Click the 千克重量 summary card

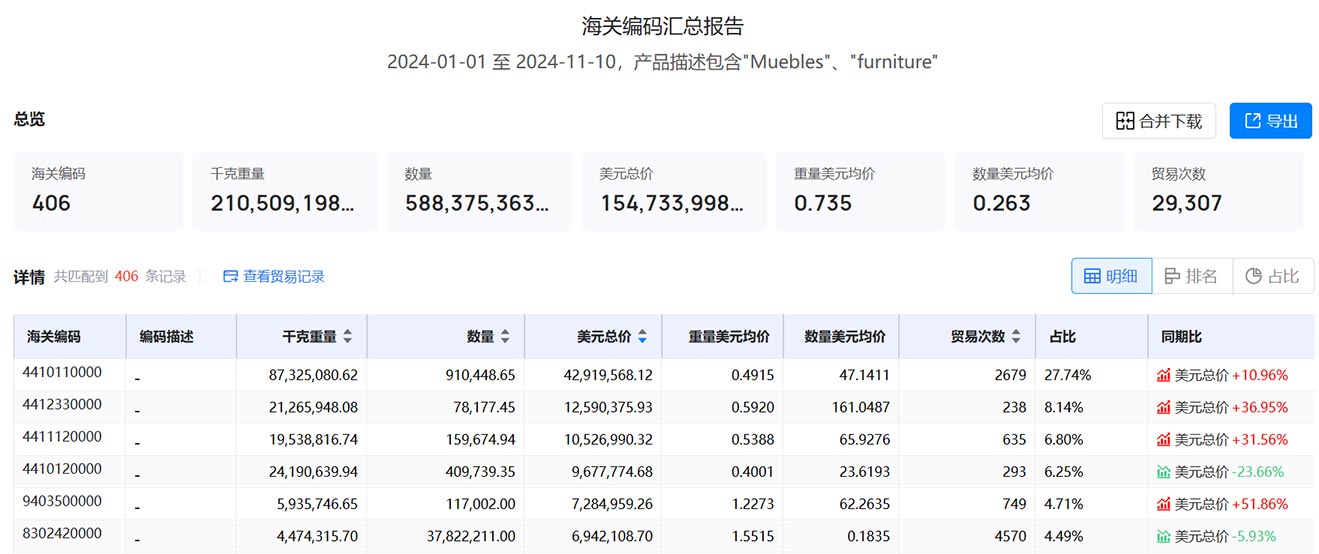tap(285, 191)
